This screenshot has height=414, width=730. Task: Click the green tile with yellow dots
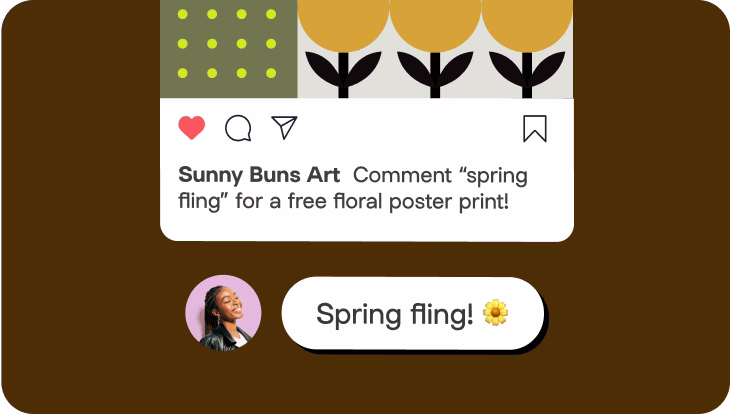pyautogui.click(x=229, y=49)
